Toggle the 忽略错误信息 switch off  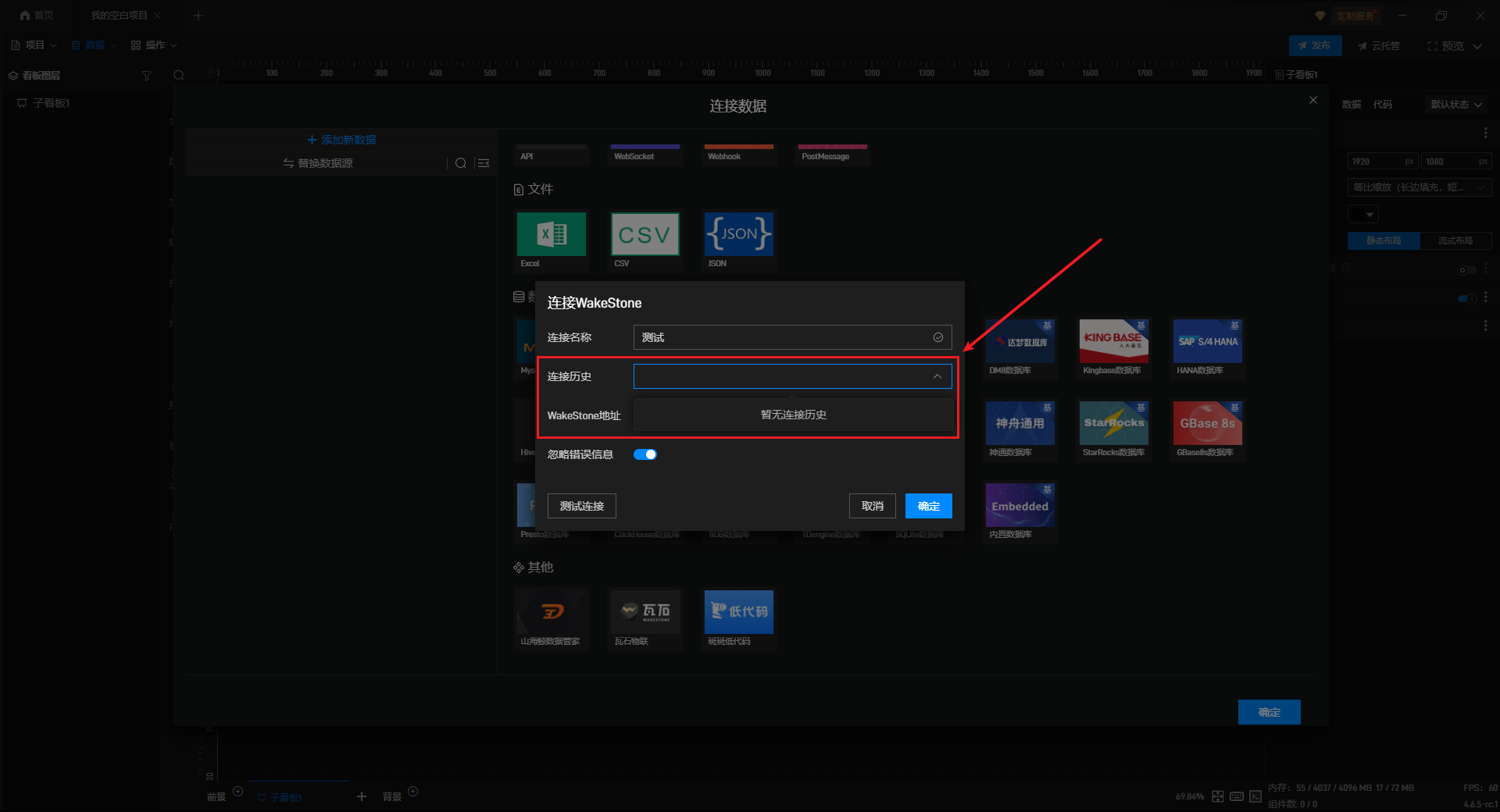tap(645, 454)
